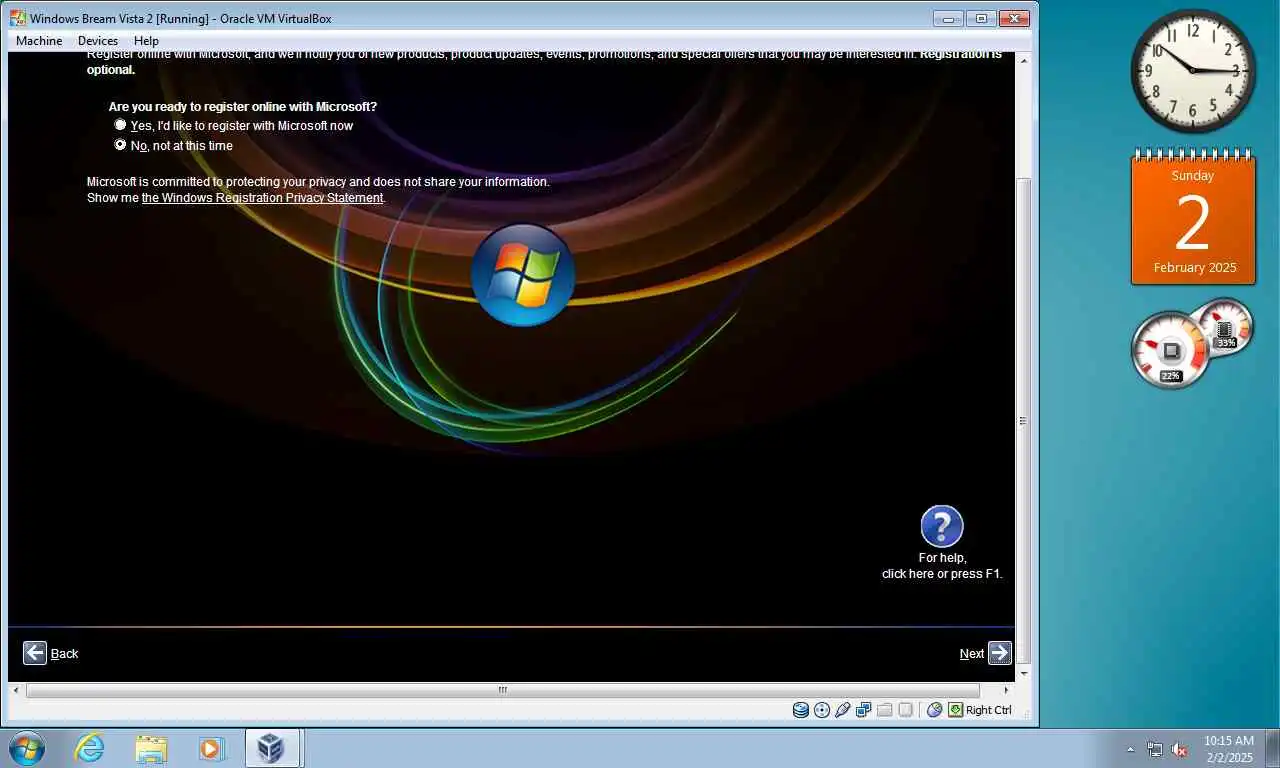
Task: Open the Help menu
Action: 146,41
